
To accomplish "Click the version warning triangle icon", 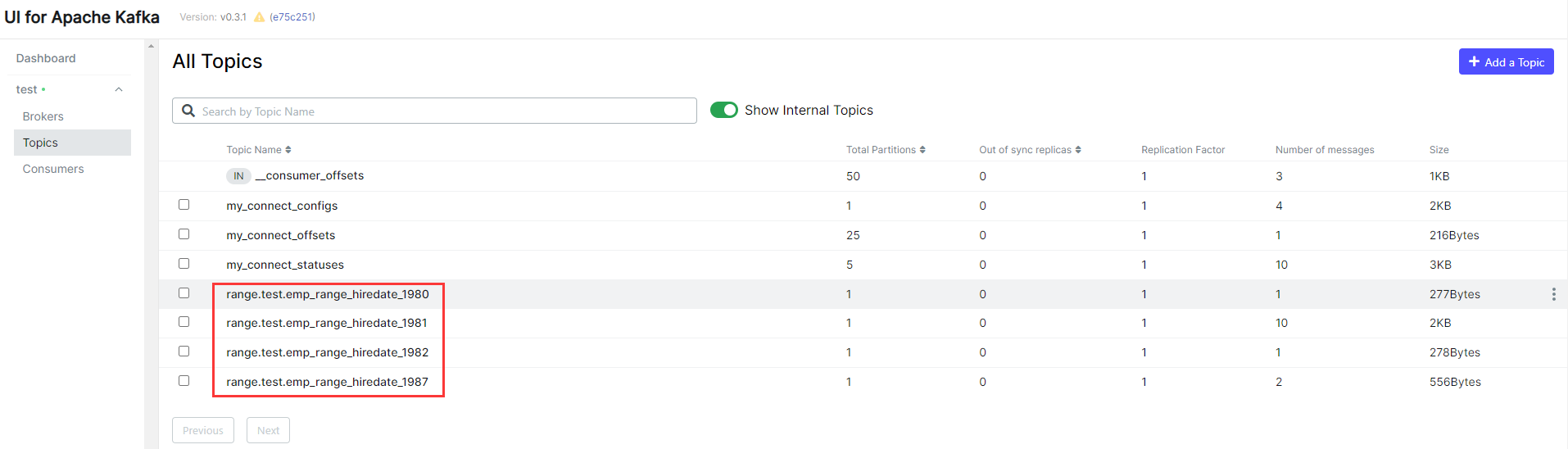I will tap(259, 17).
